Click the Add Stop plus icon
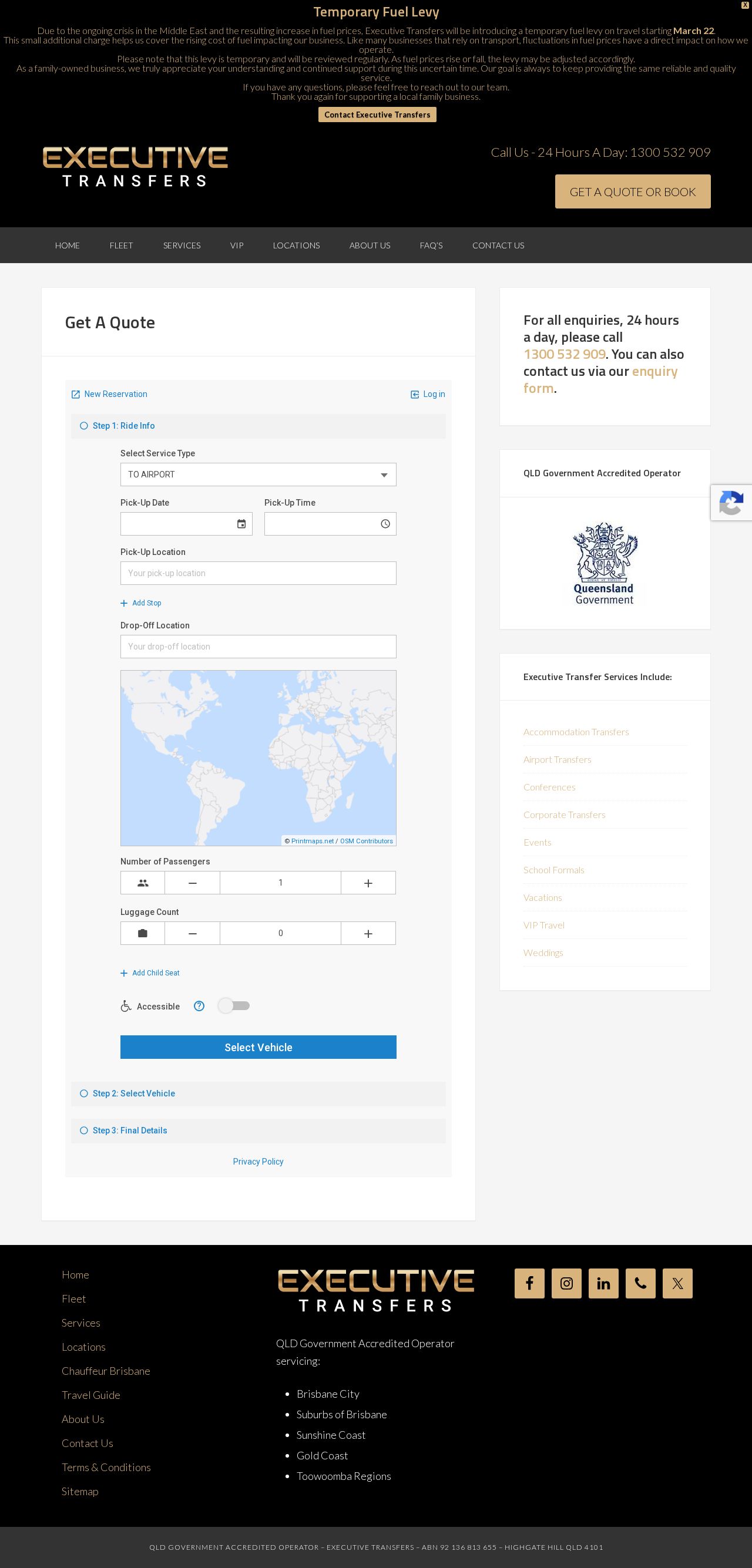The image size is (752, 1568). pyautogui.click(x=124, y=603)
